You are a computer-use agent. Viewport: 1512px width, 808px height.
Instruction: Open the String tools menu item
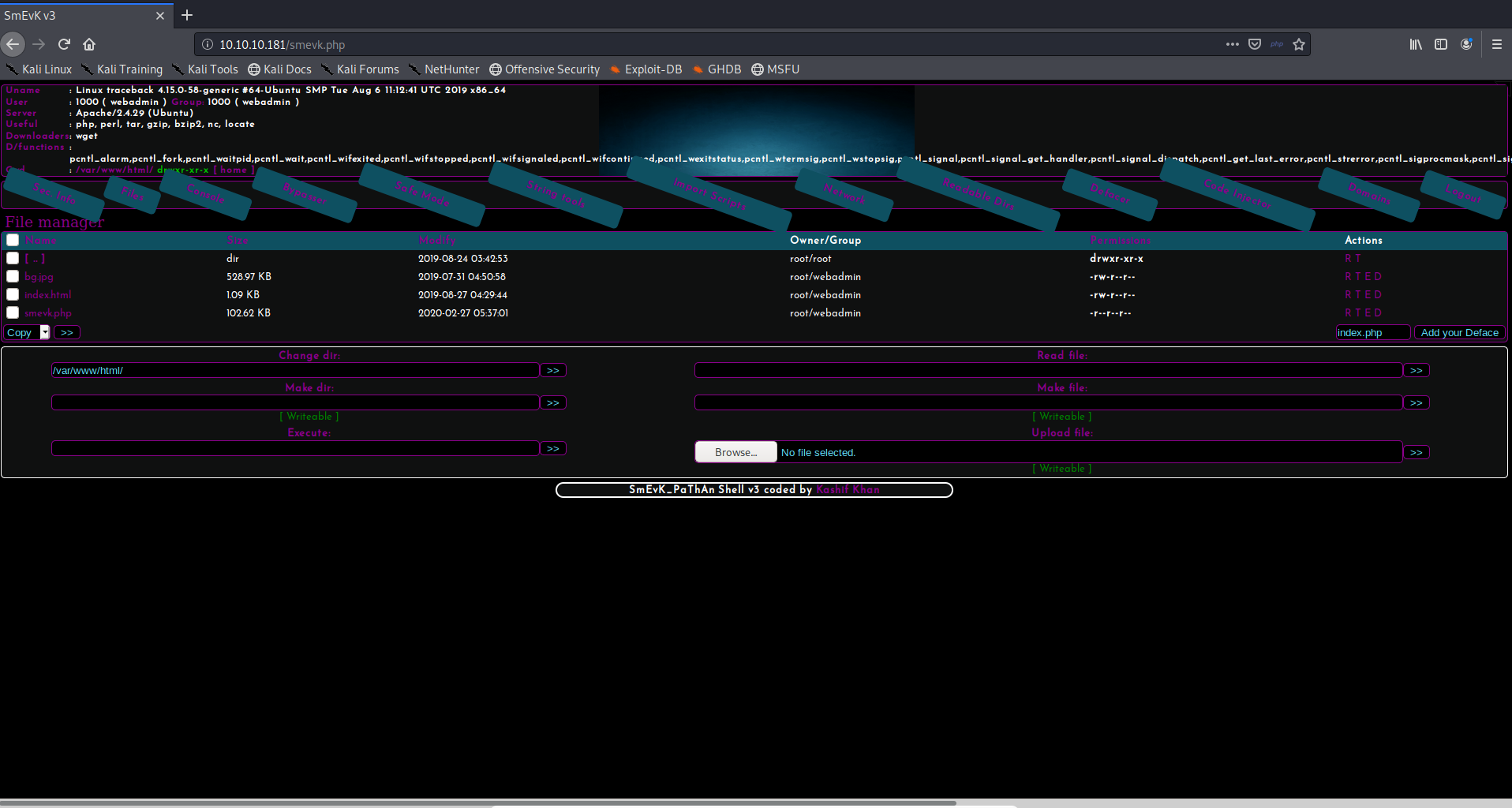pyautogui.click(x=556, y=195)
